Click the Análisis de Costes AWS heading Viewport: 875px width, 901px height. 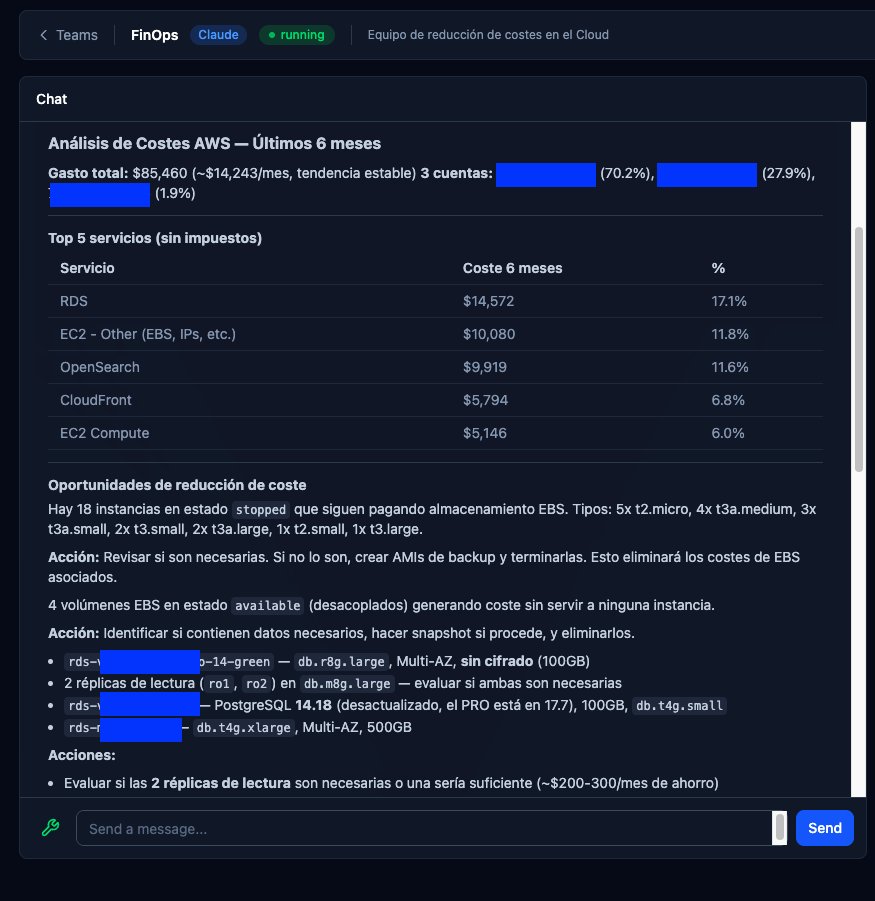(x=214, y=143)
